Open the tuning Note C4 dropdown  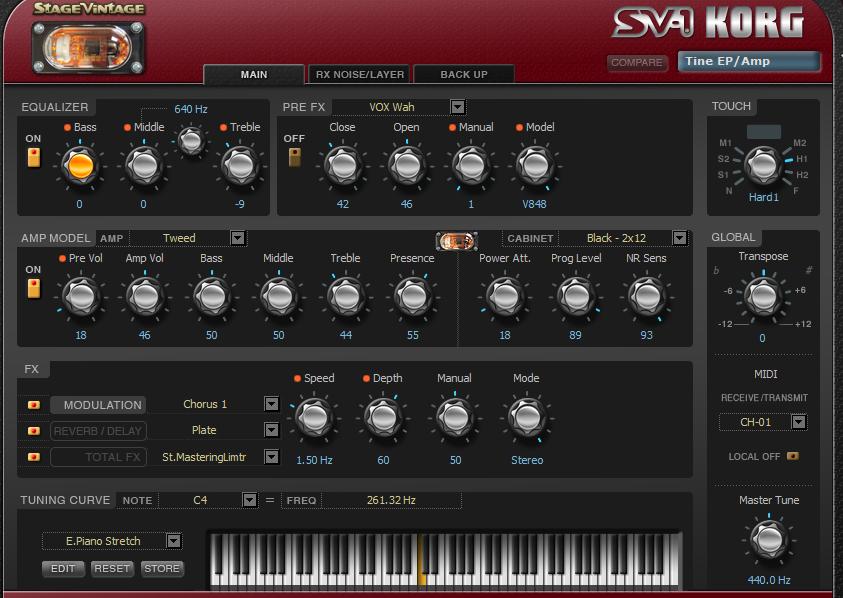(x=249, y=500)
